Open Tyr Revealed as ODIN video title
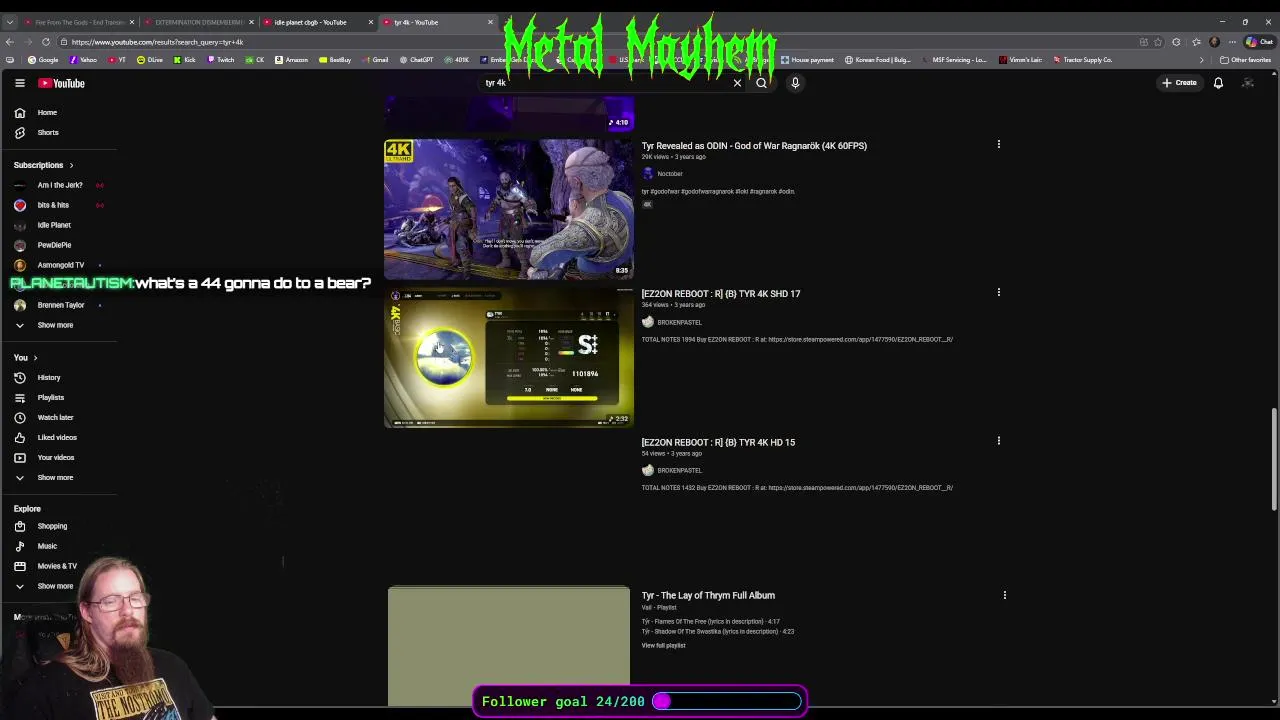This screenshot has height=720, width=1280. pyautogui.click(x=754, y=146)
